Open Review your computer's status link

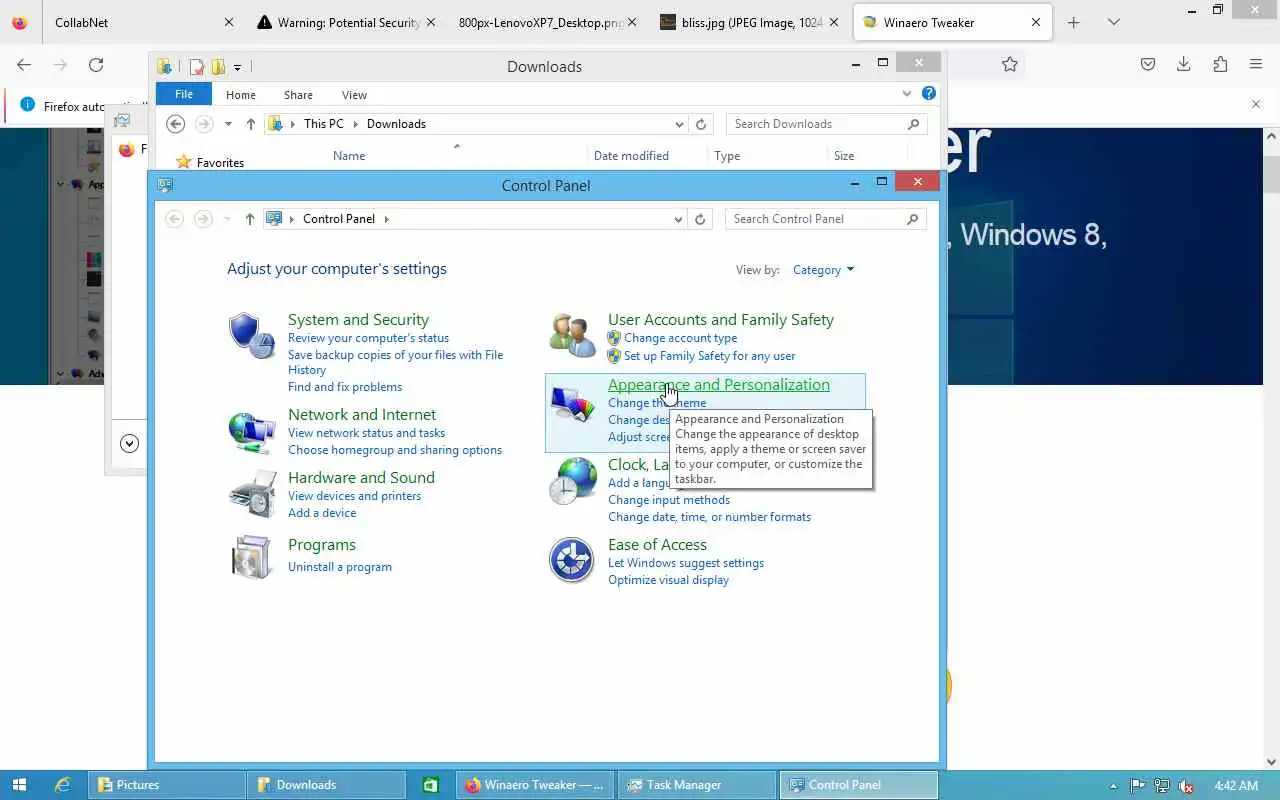point(368,338)
